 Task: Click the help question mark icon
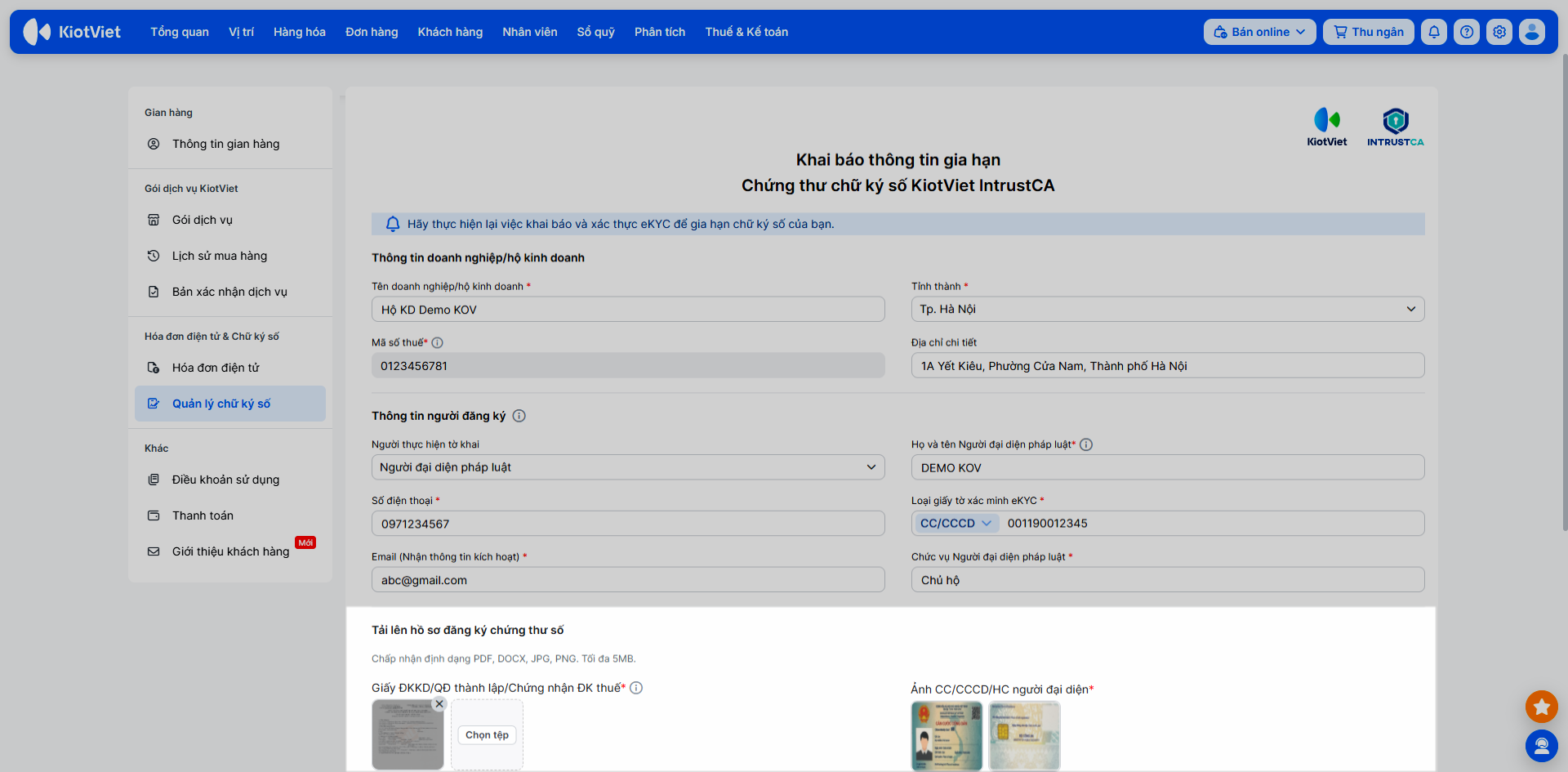(x=1467, y=32)
